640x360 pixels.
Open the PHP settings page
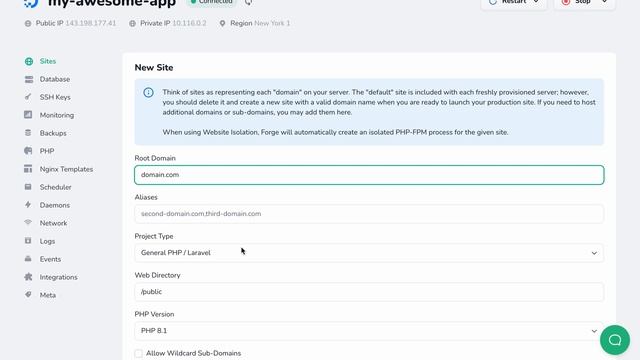(x=47, y=151)
